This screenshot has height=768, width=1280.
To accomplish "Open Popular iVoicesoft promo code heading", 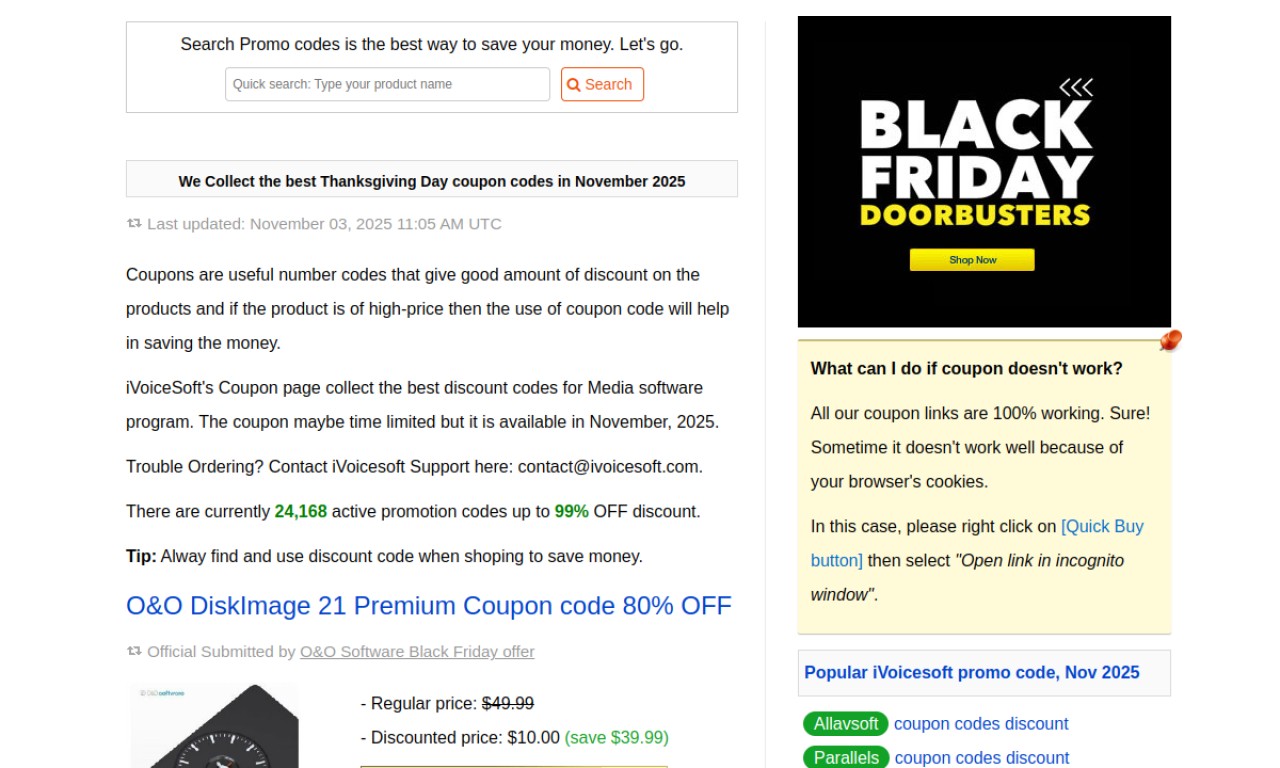I will (971, 672).
